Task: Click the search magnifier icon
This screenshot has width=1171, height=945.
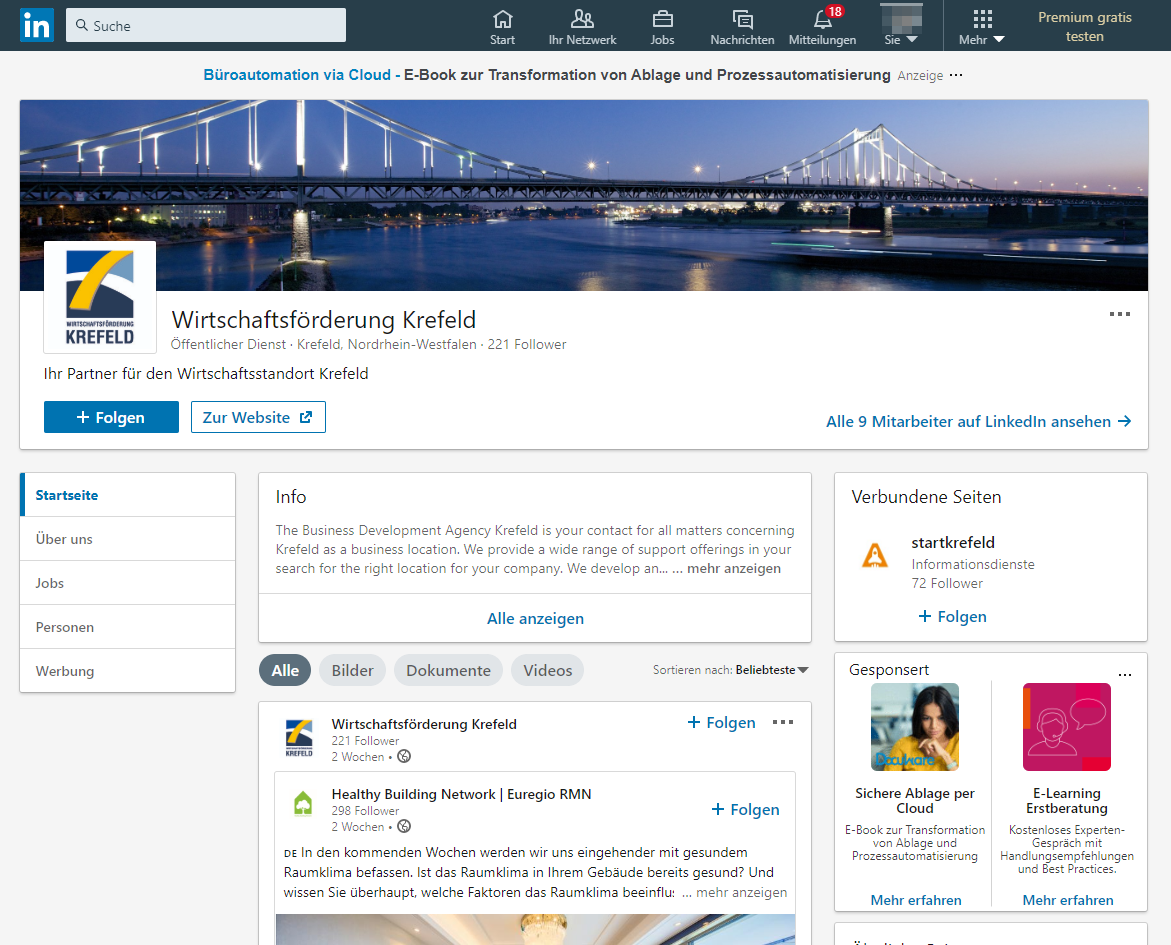Action: pyautogui.click(x=82, y=25)
